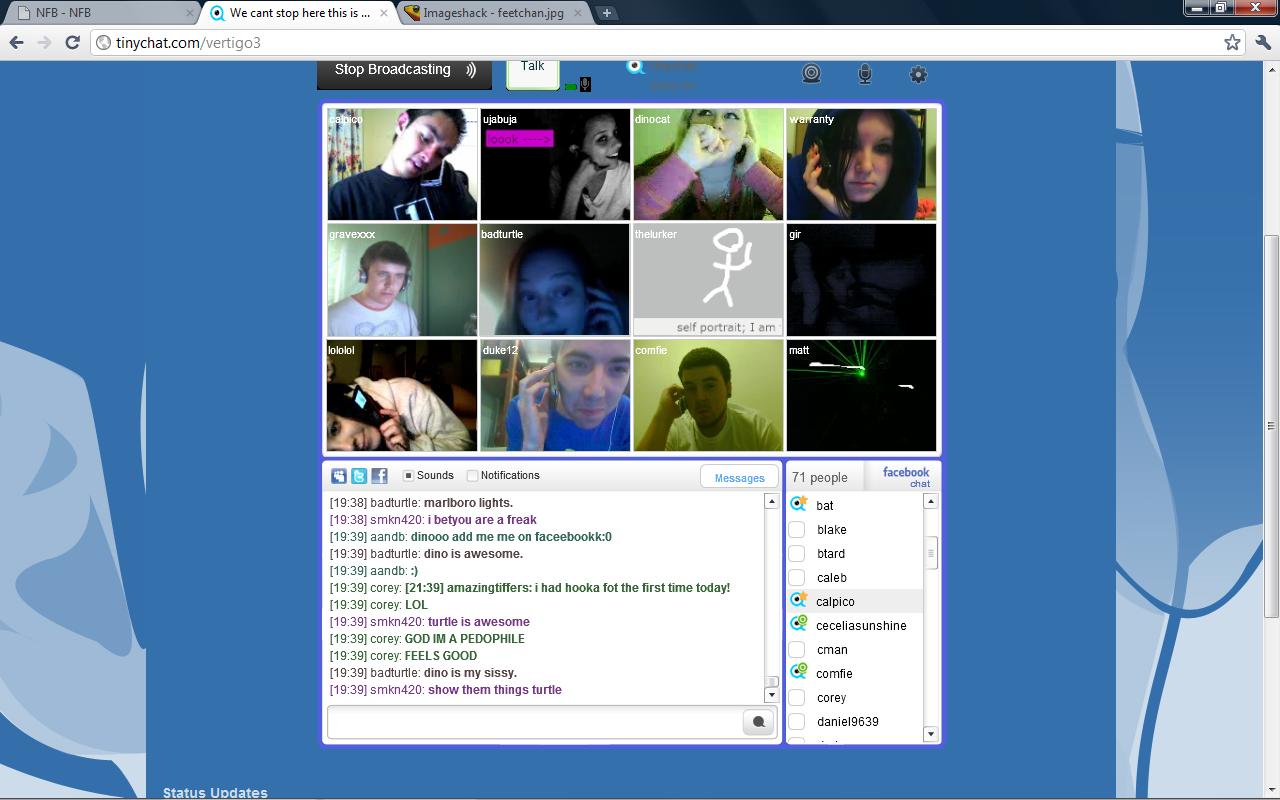Click the user list scrollbar thumb
The height and width of the screenshot is (800, 1280).
click(x=931, y=553)
